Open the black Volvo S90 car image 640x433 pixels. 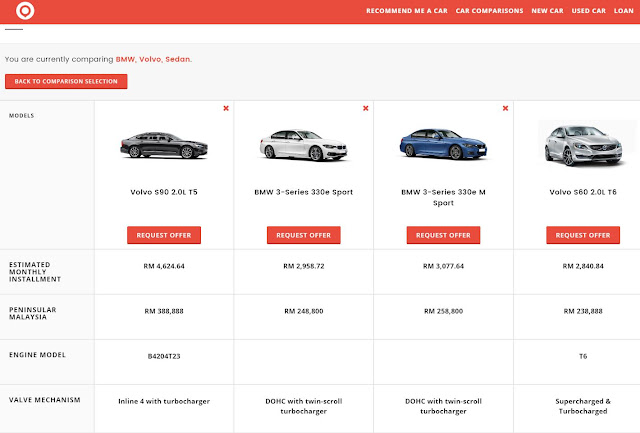[x=164, y=145]
